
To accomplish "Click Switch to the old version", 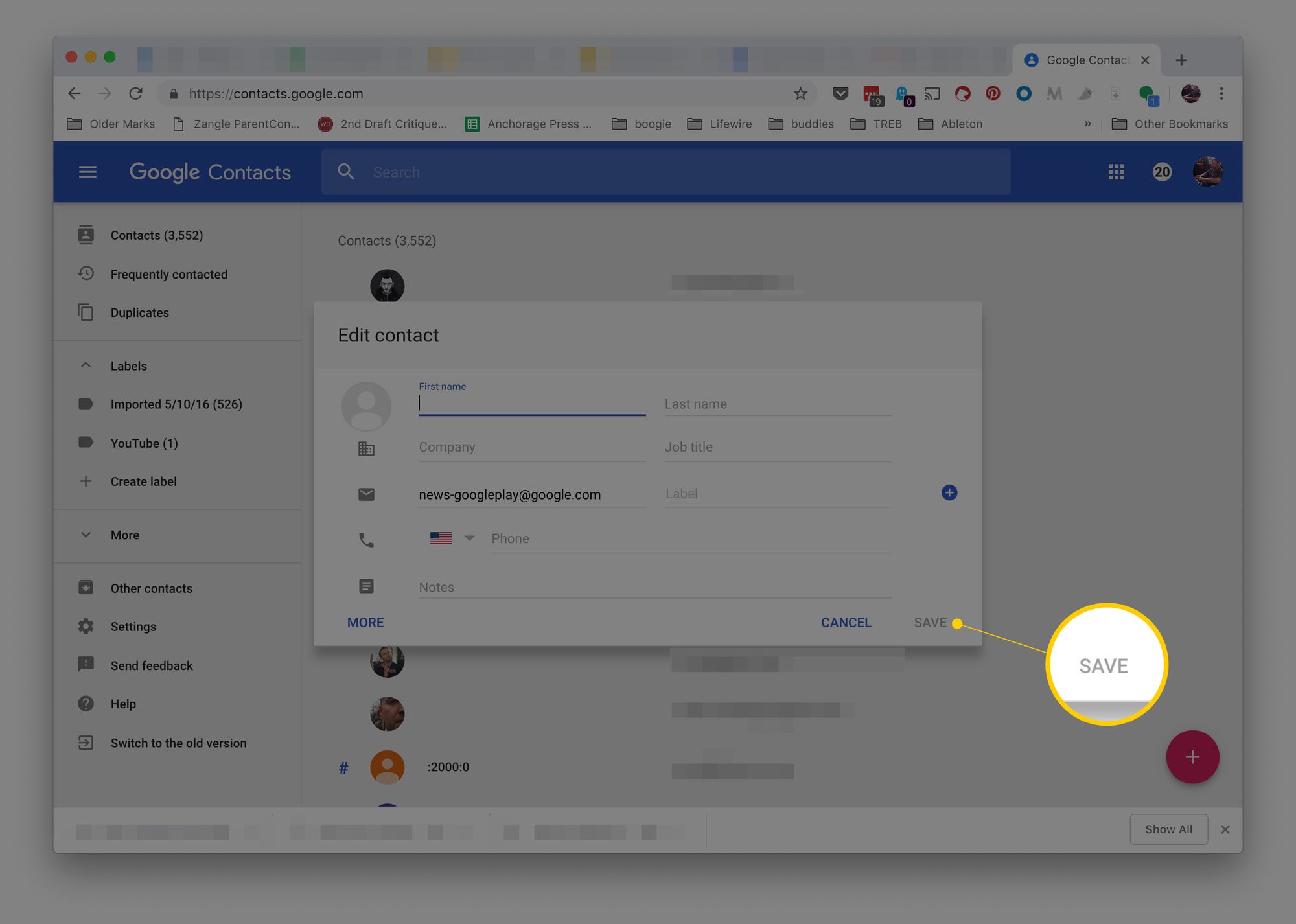I will [x=177, y=742].
